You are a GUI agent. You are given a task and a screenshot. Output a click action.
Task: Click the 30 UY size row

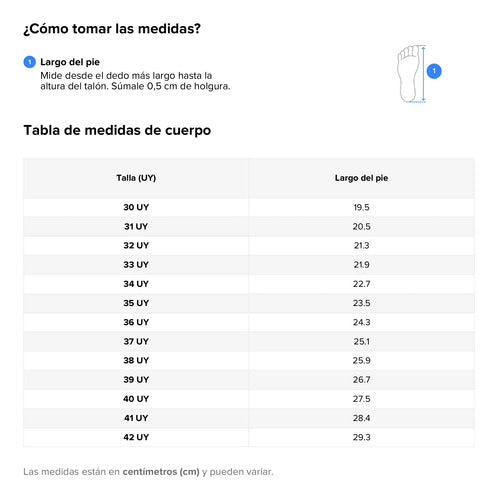[249, 207]
